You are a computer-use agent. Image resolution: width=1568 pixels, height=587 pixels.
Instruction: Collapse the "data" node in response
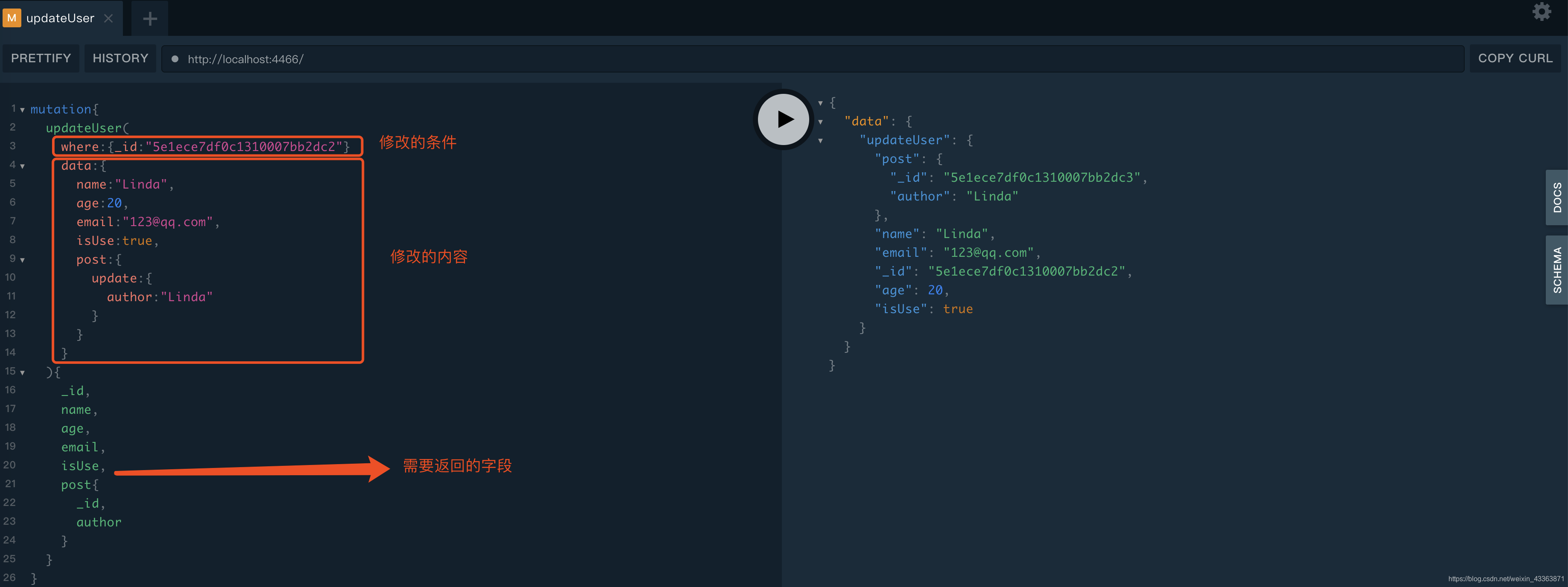820,122
